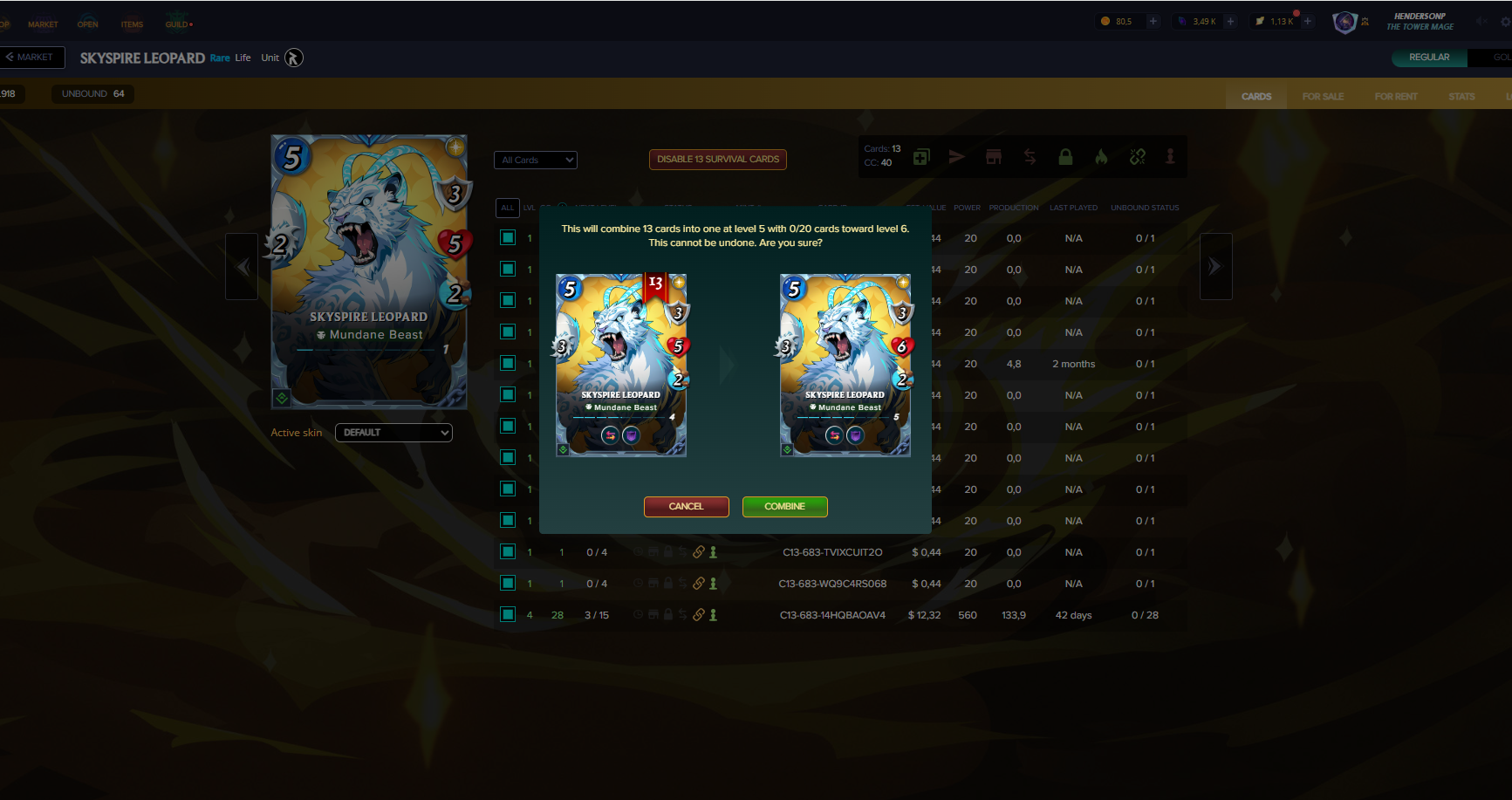Image resolution: width=1512 pixels, height=800 pixels.
Task: Click the green pawn icon in the C13-683-14HQBAOAV4 row
Action: pos(714,615)
